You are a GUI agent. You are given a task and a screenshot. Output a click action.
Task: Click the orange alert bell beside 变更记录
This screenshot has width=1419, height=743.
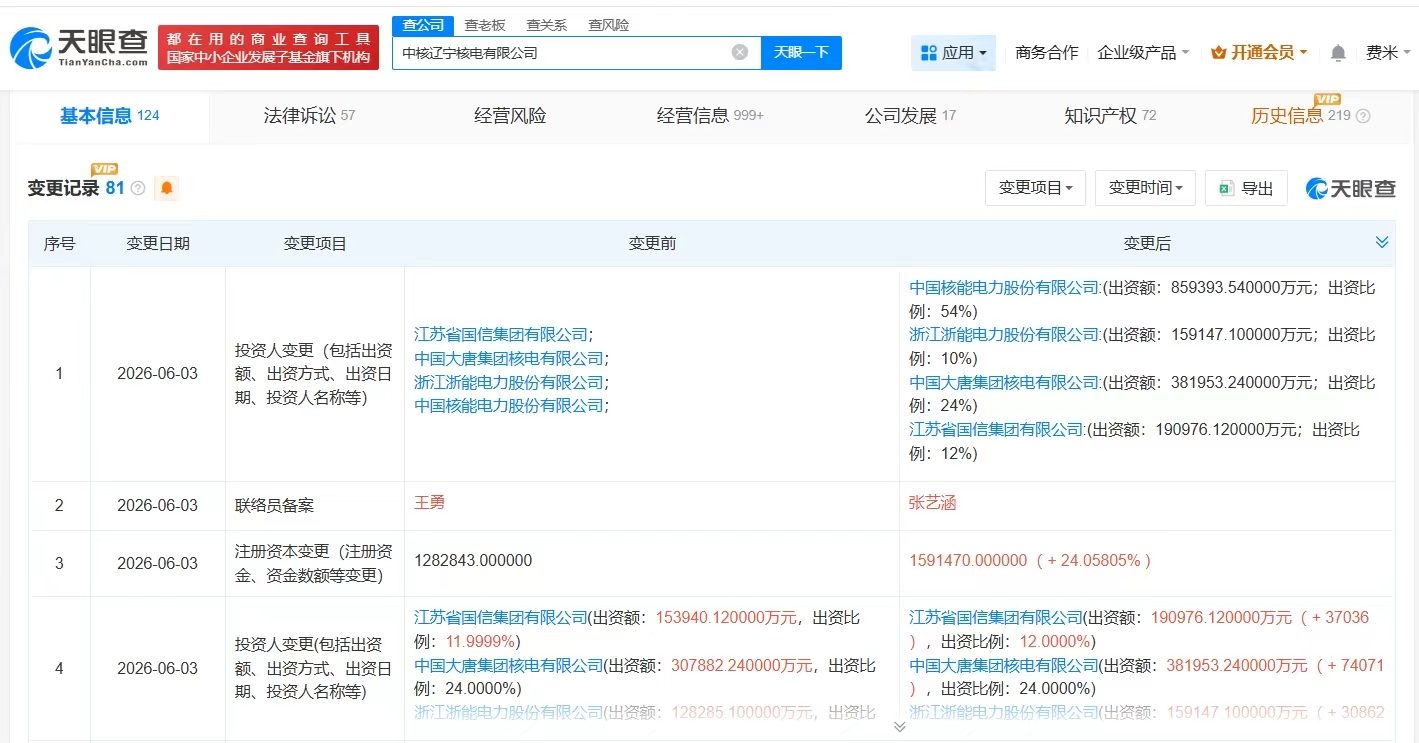[x=166, y=188]
